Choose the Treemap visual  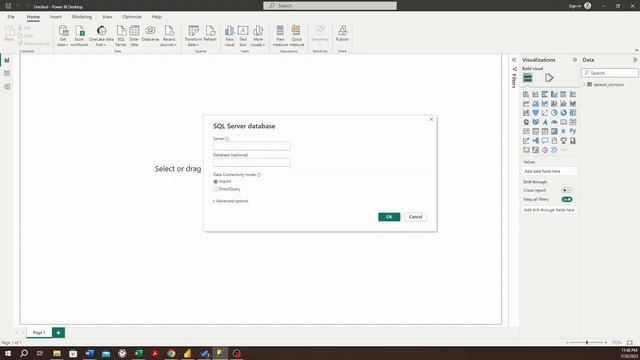pos(573,113)
